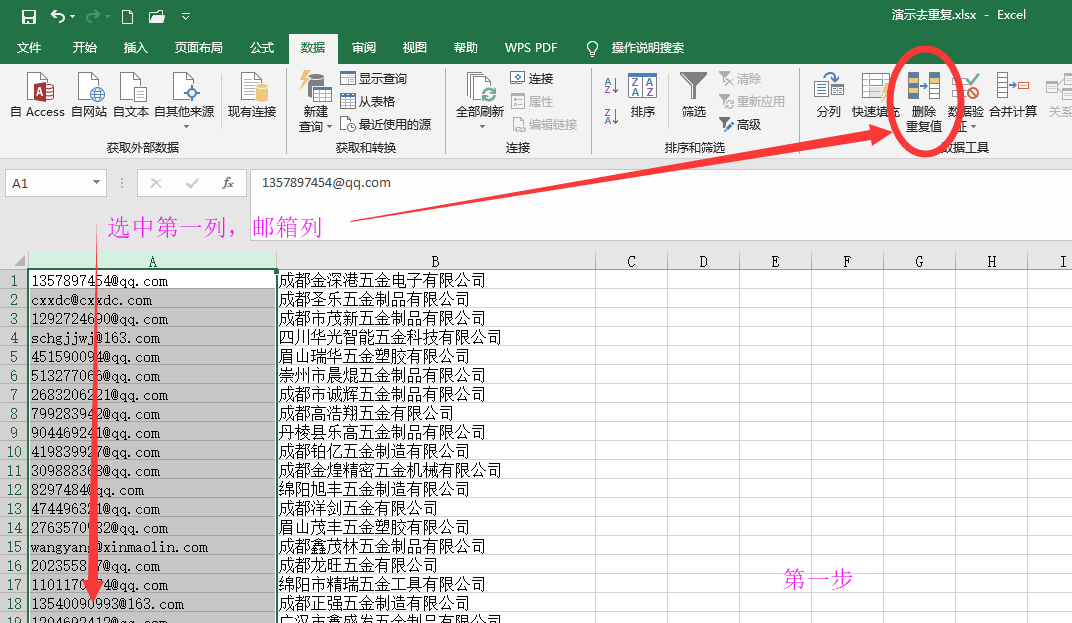Select column C header
1072x623 pixels.
(631, 261)
